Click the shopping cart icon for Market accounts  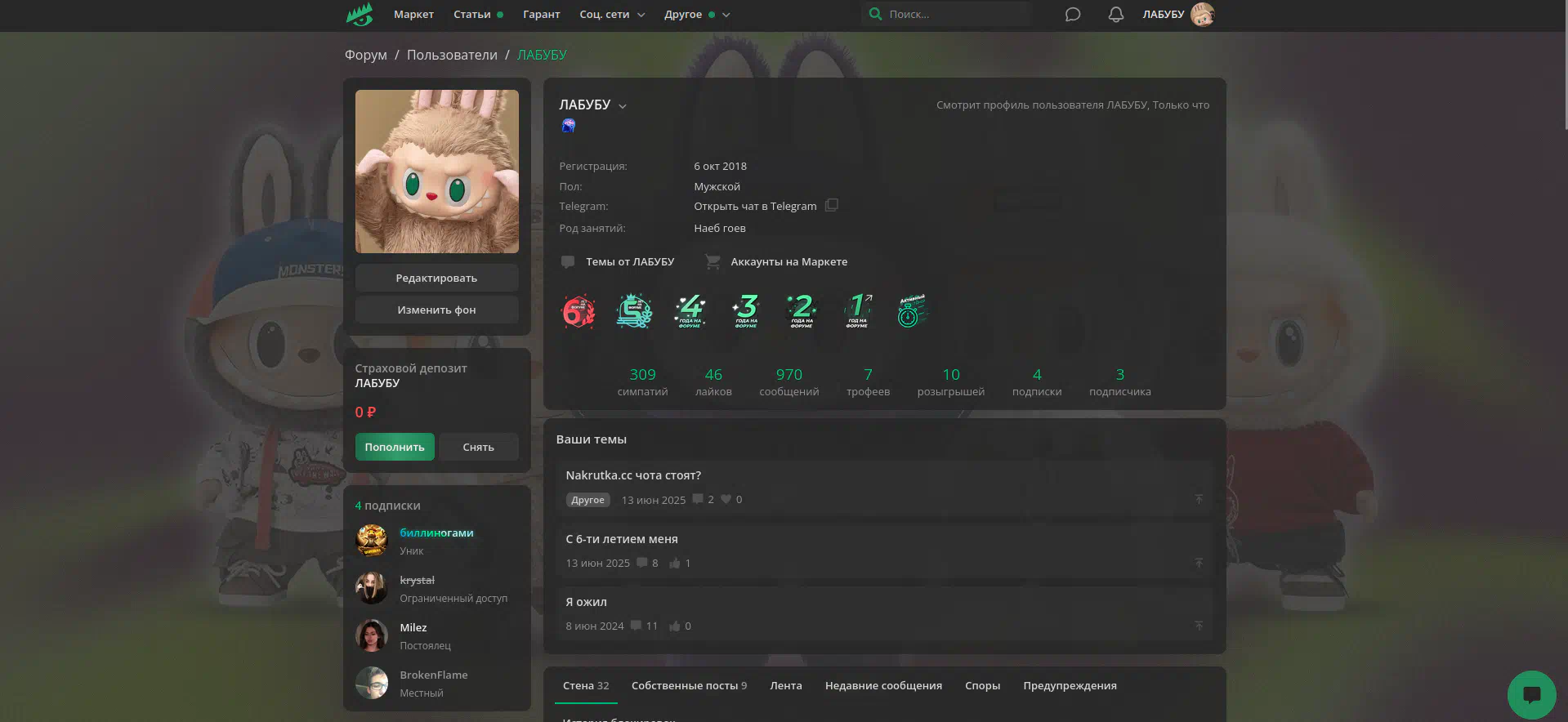pos(713,262)
